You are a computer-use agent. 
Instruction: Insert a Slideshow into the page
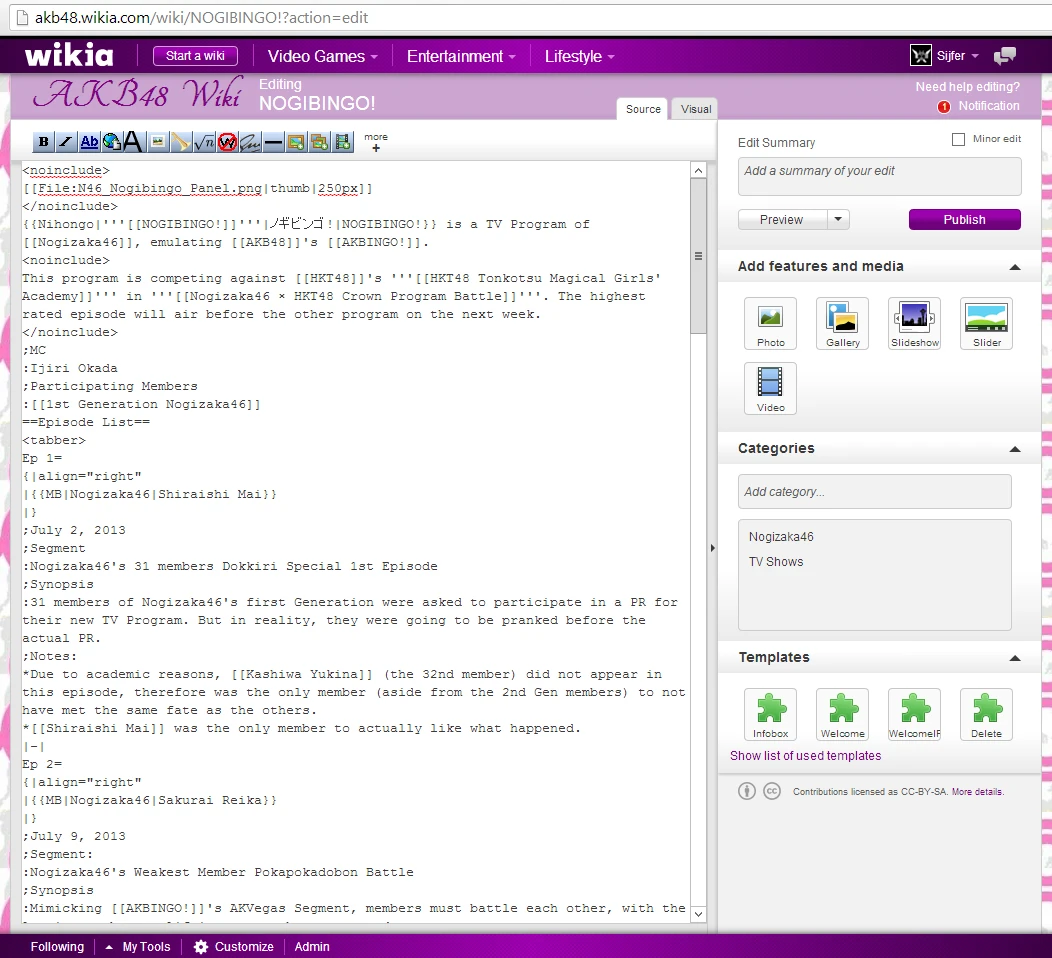point(914,323)
